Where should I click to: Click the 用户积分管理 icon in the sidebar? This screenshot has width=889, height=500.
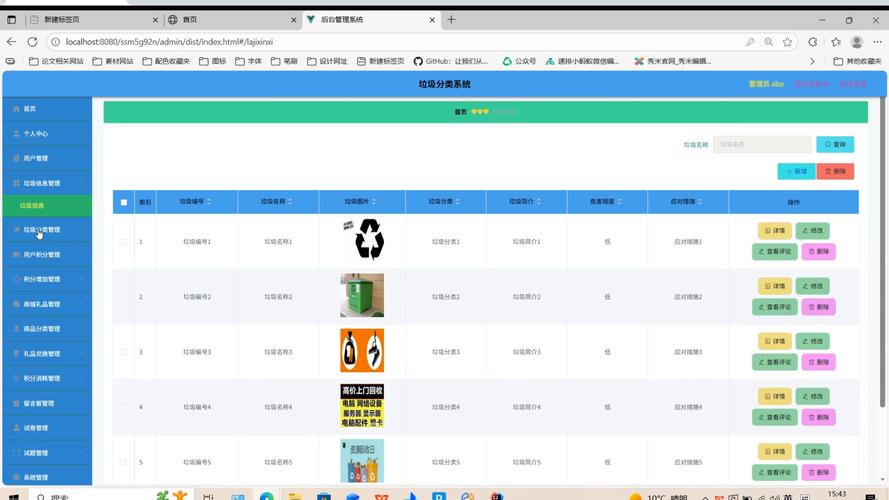click(16, 255)
